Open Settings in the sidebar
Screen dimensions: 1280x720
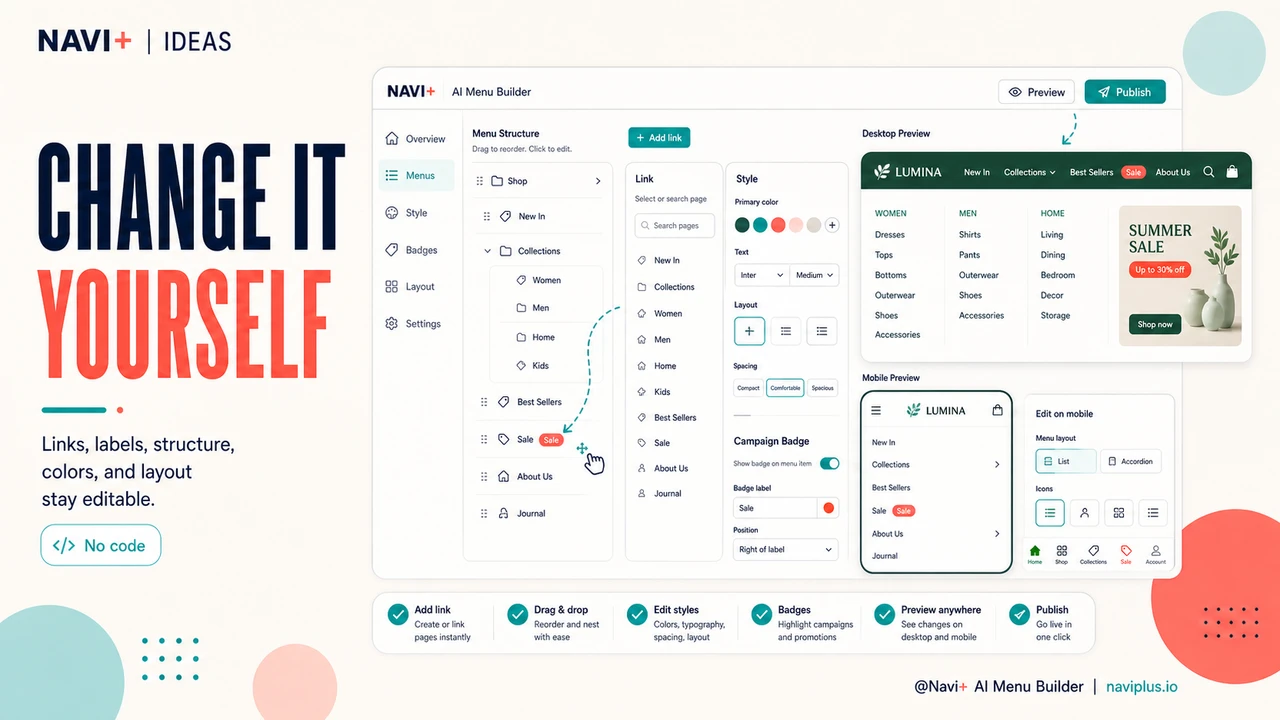(416, 324)
